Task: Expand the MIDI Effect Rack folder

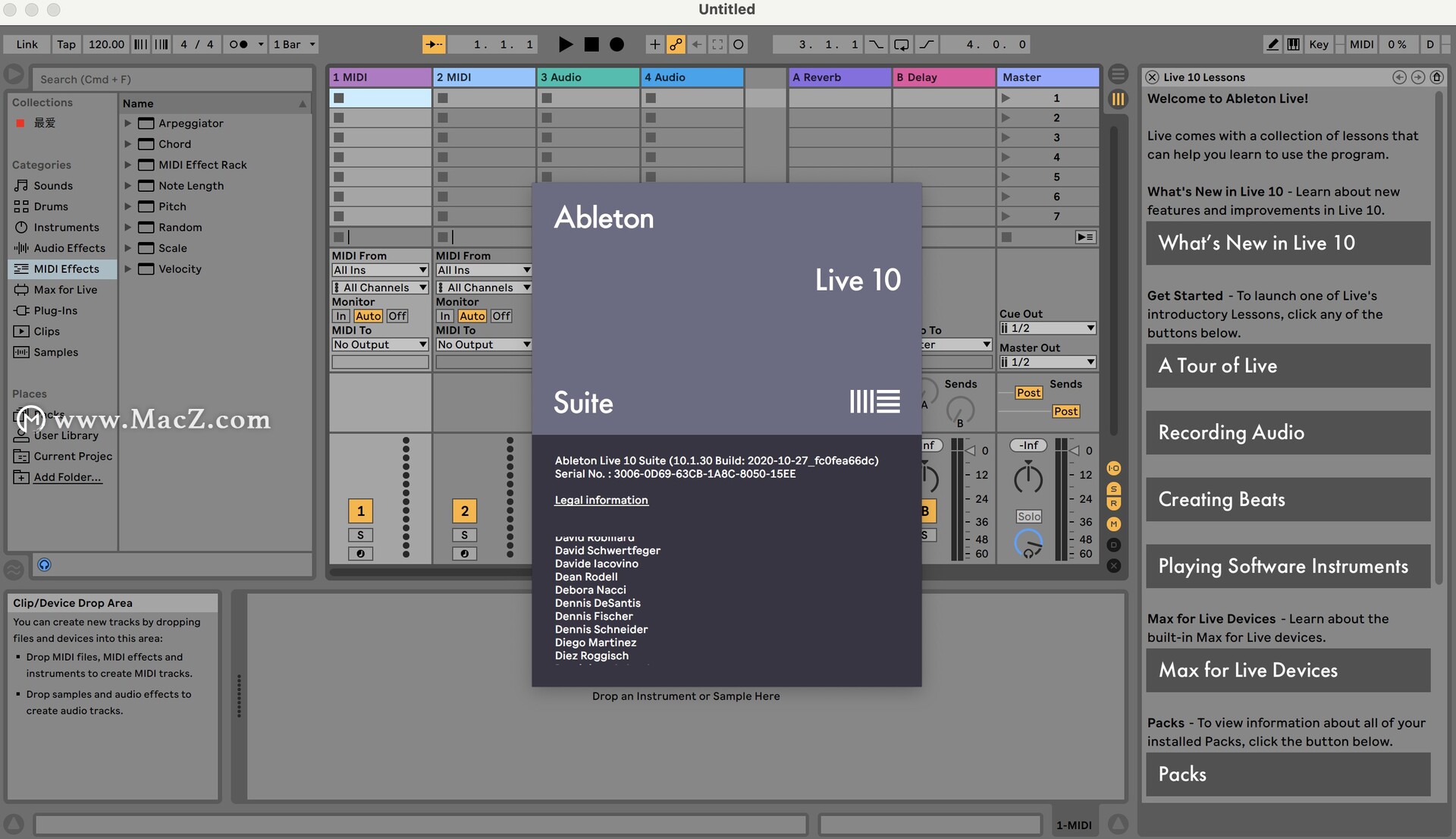Action: pos(127,165)
